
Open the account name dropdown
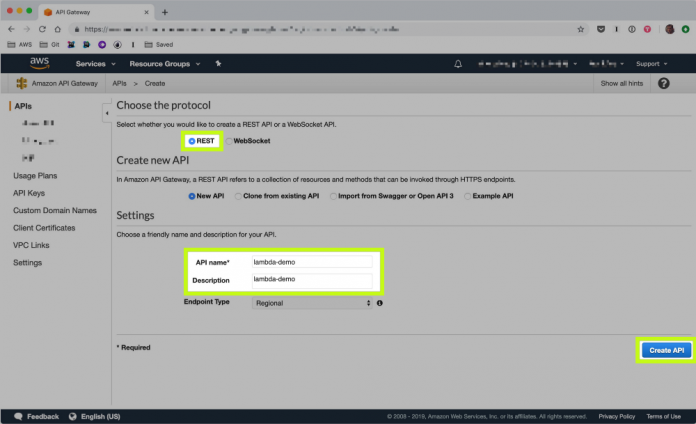click(x=527, y=64)
